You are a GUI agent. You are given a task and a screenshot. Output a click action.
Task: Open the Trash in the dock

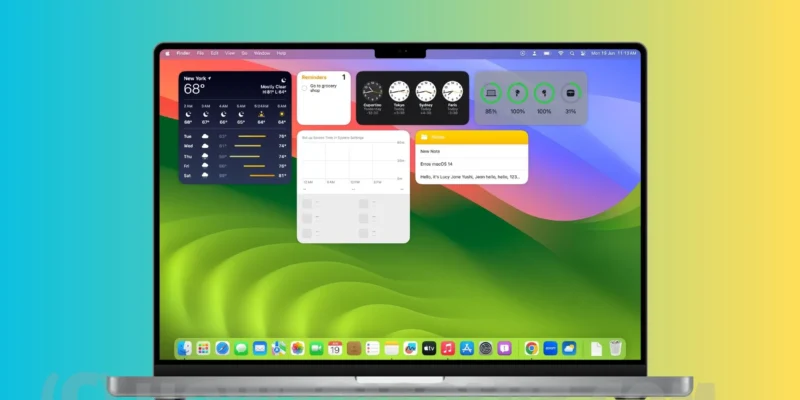(615, 348)
